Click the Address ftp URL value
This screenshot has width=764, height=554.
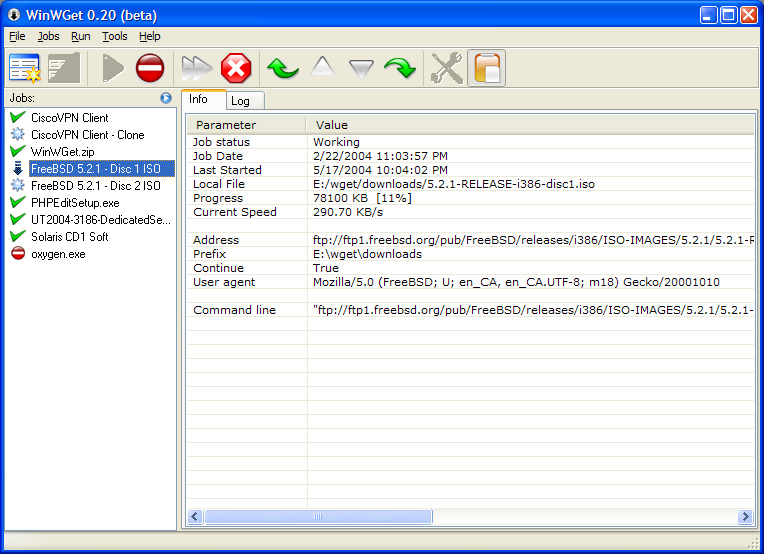pos(534,240)
